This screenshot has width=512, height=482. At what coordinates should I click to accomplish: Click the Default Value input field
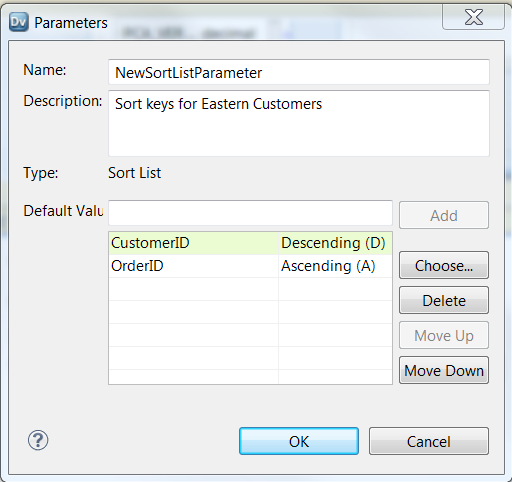(x=250, y=213)
